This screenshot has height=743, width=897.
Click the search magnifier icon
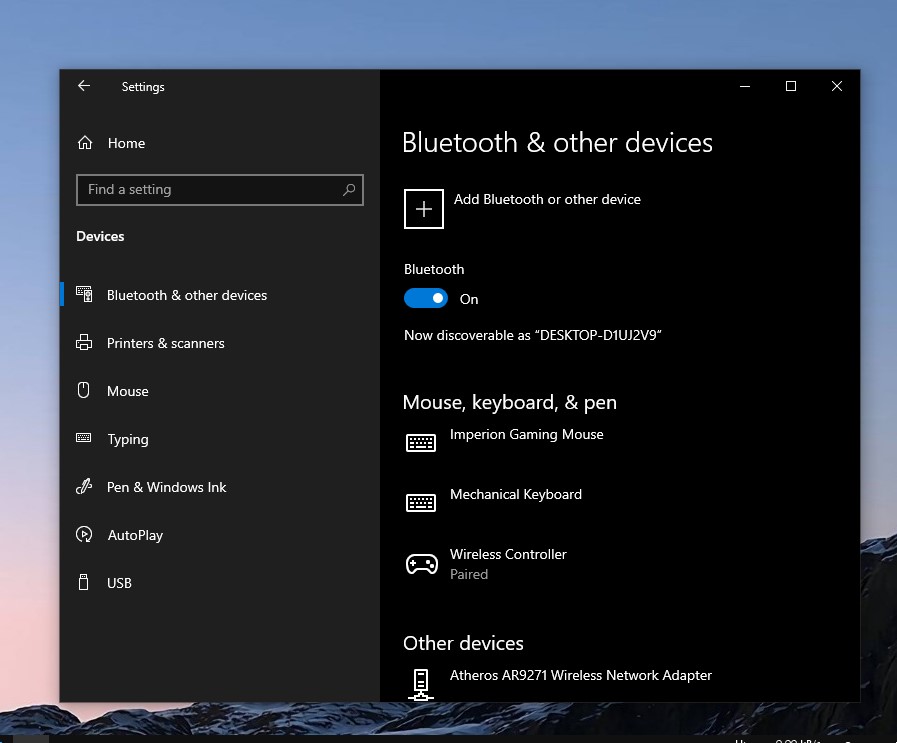tap(348, 189)
